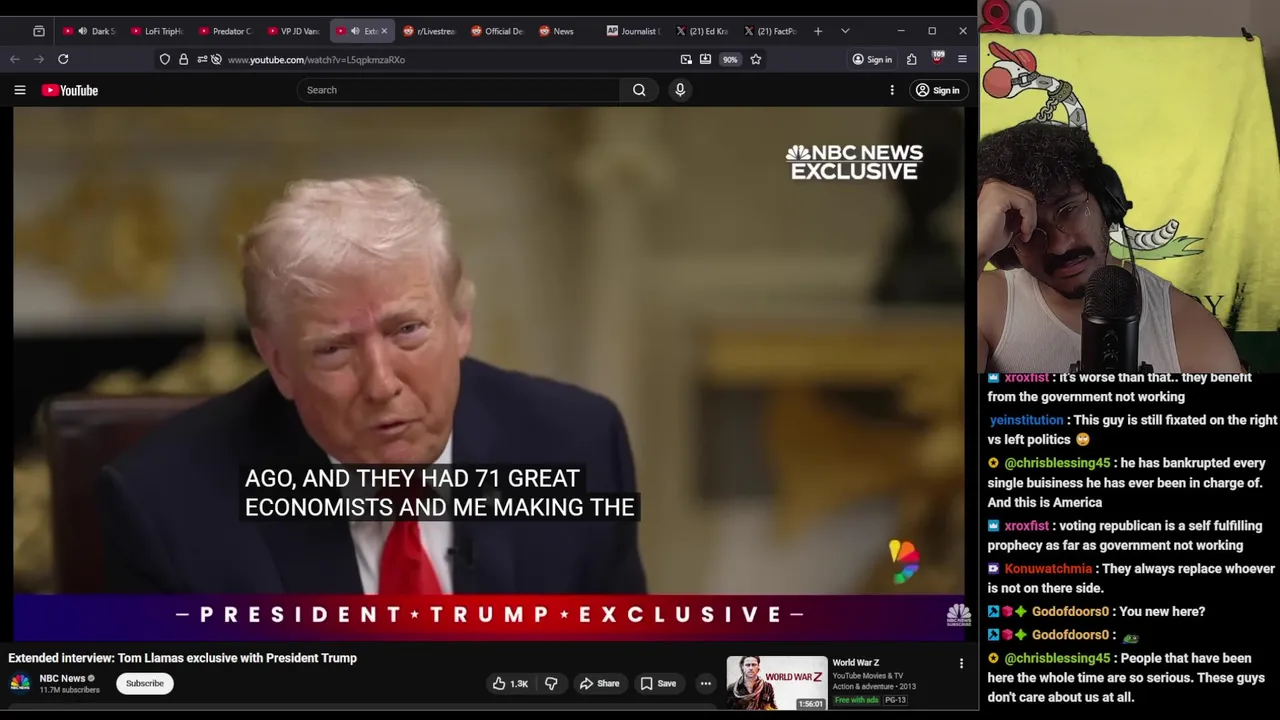Reload the page in the browser toolbar

coord(63,59)
